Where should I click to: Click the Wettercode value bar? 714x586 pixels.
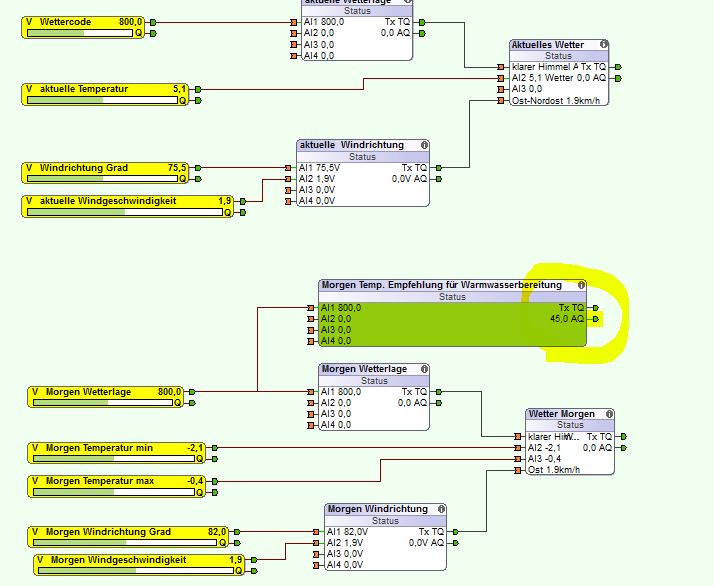pos(80,33)
